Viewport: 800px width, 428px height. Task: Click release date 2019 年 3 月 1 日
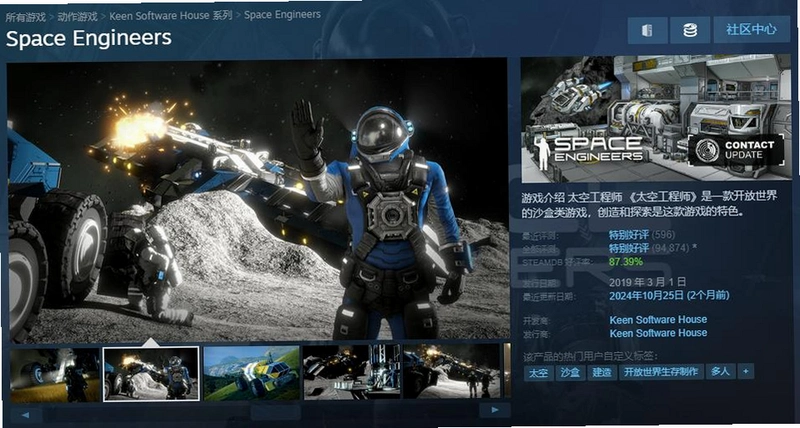[x=647, y=282]
